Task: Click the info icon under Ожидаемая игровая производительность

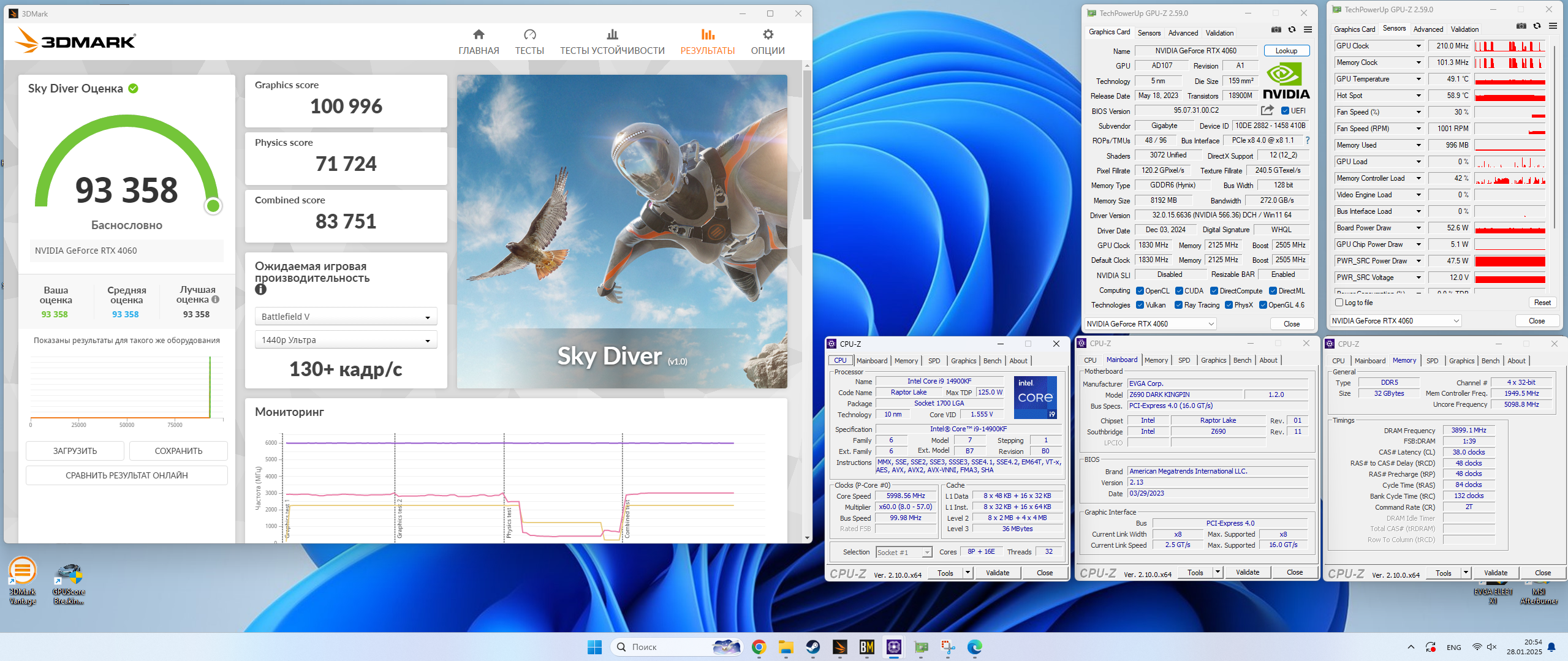Action: (260, 290)
